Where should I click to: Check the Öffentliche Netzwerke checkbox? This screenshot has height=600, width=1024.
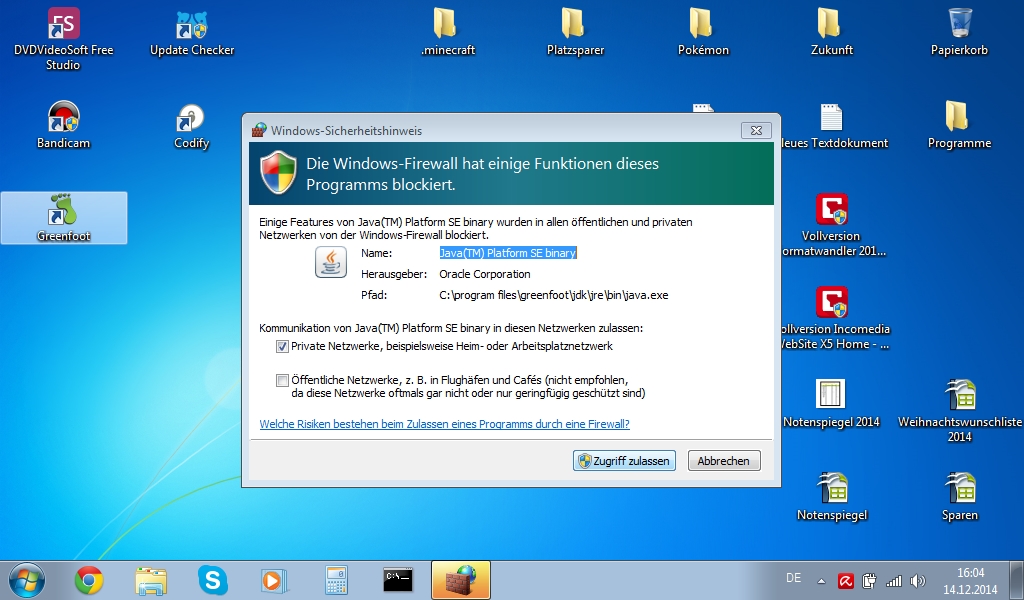pos(282,380)
